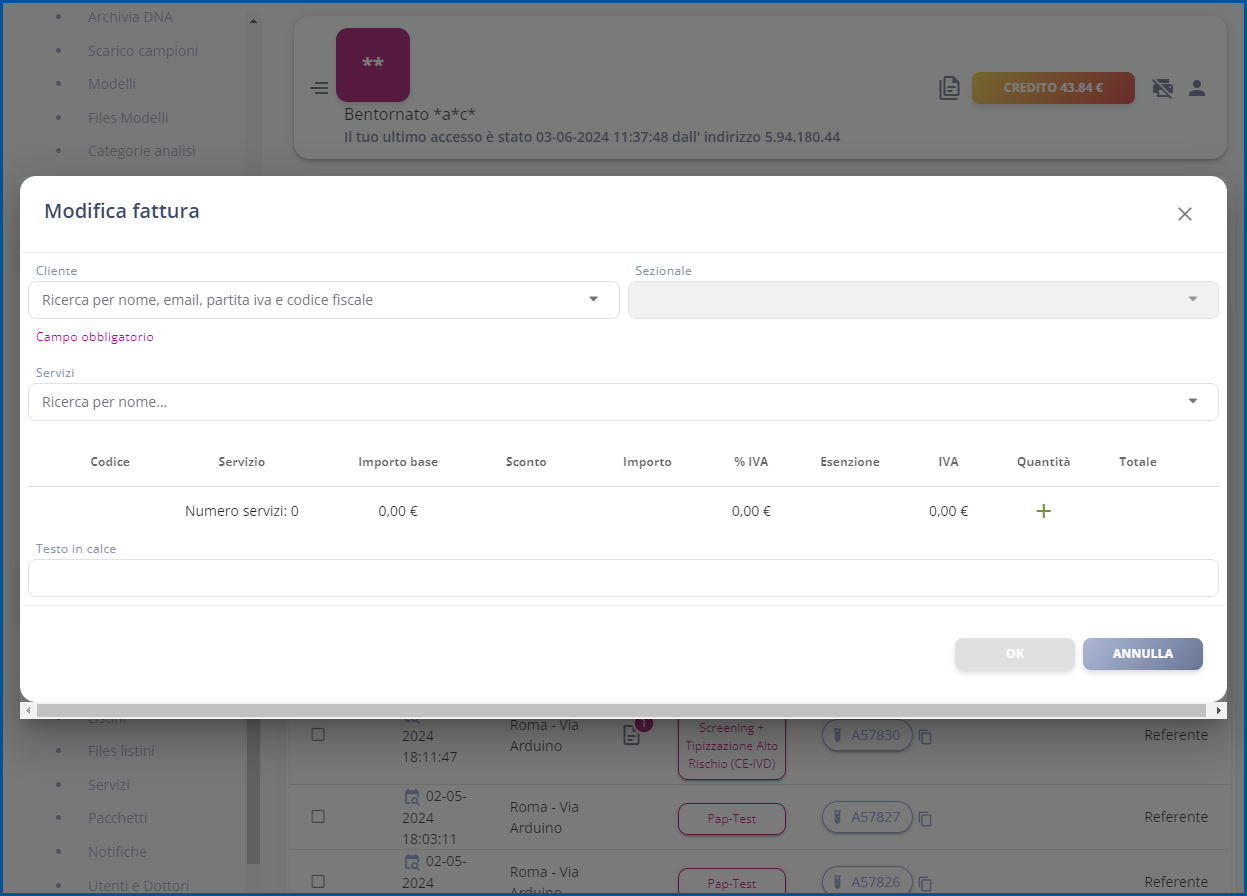The height and width of the screenshot is (896, 1247).
Task: Expand the Sezionale dropdown
Action: (x=922, y=300)
